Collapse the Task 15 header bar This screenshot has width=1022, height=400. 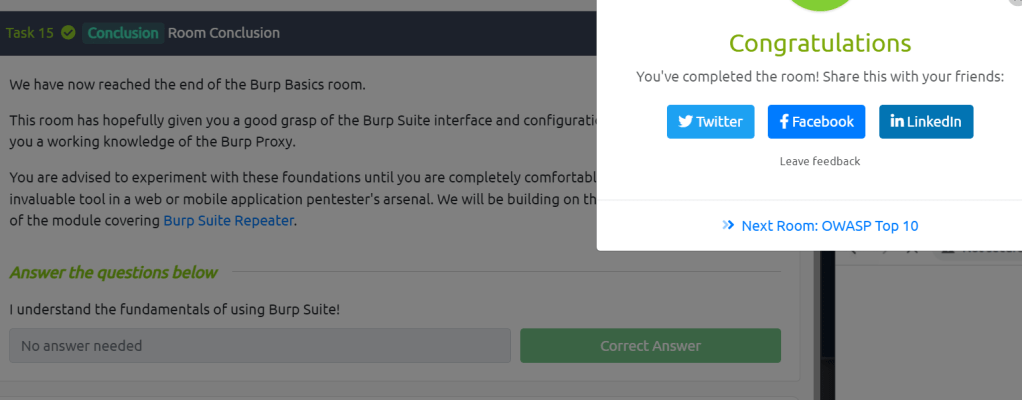pos(400,33)
